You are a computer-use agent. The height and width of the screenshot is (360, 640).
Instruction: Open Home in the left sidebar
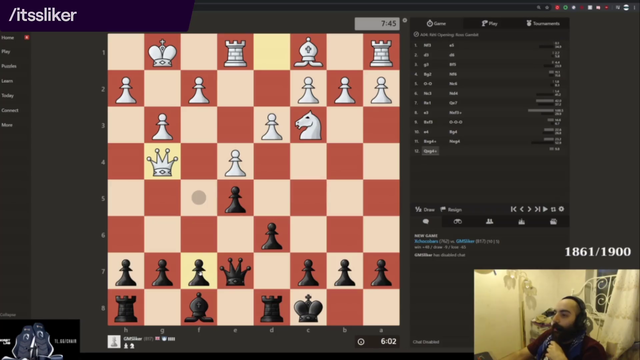click(x=7, y=38)
